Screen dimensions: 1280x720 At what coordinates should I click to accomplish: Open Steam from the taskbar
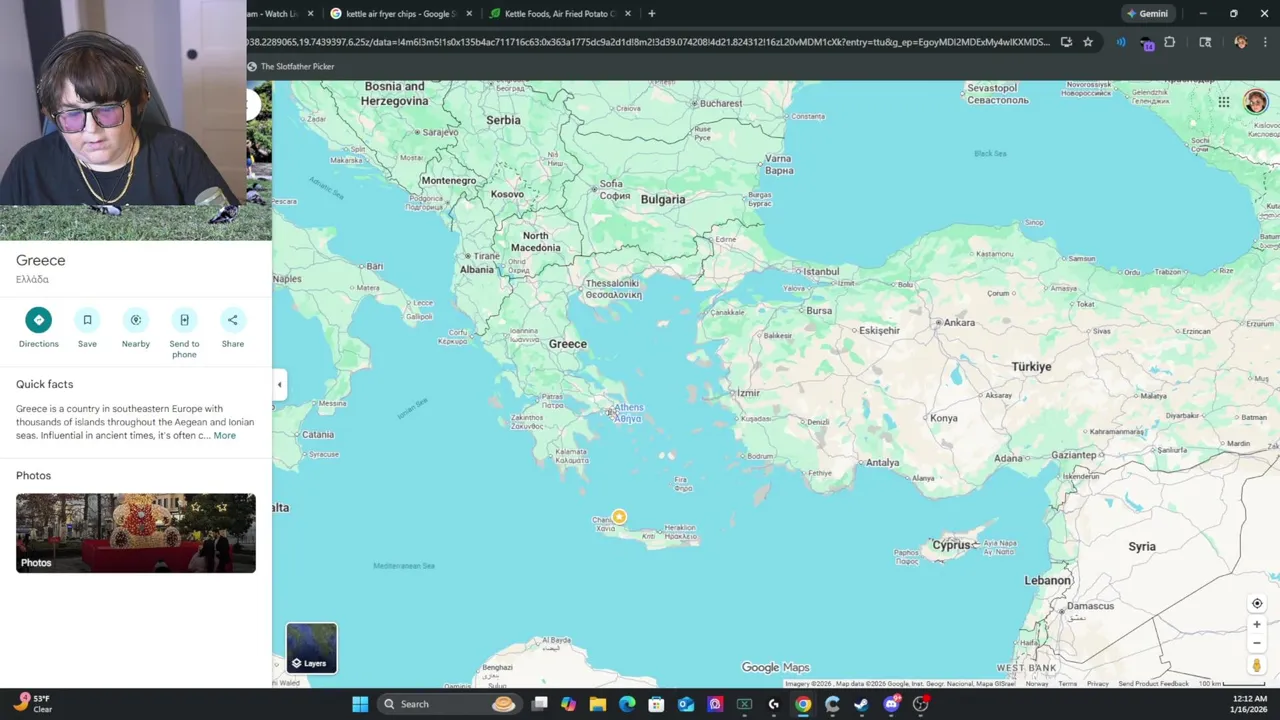pyautogui.click(x=861, y=704)
